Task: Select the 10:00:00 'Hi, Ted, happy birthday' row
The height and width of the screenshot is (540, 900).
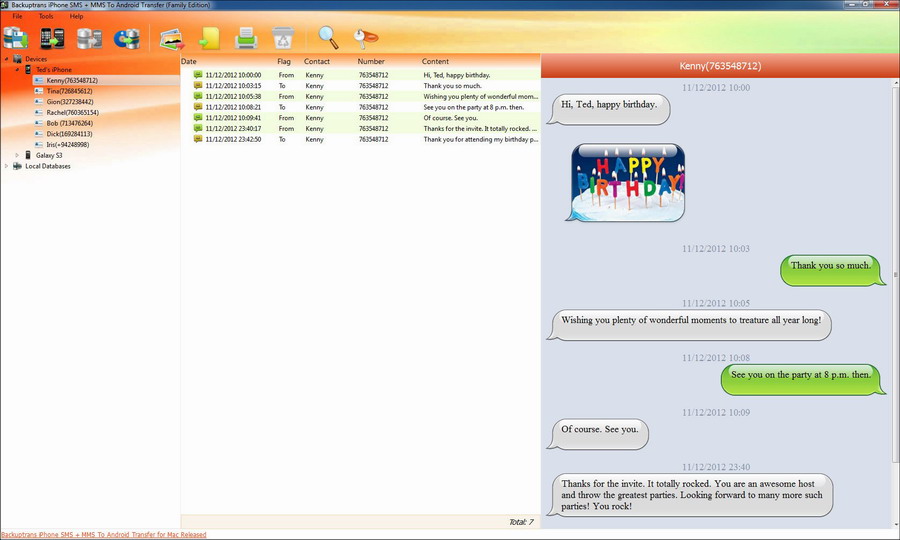Action: pyautogui.click(x=360, y=75)
